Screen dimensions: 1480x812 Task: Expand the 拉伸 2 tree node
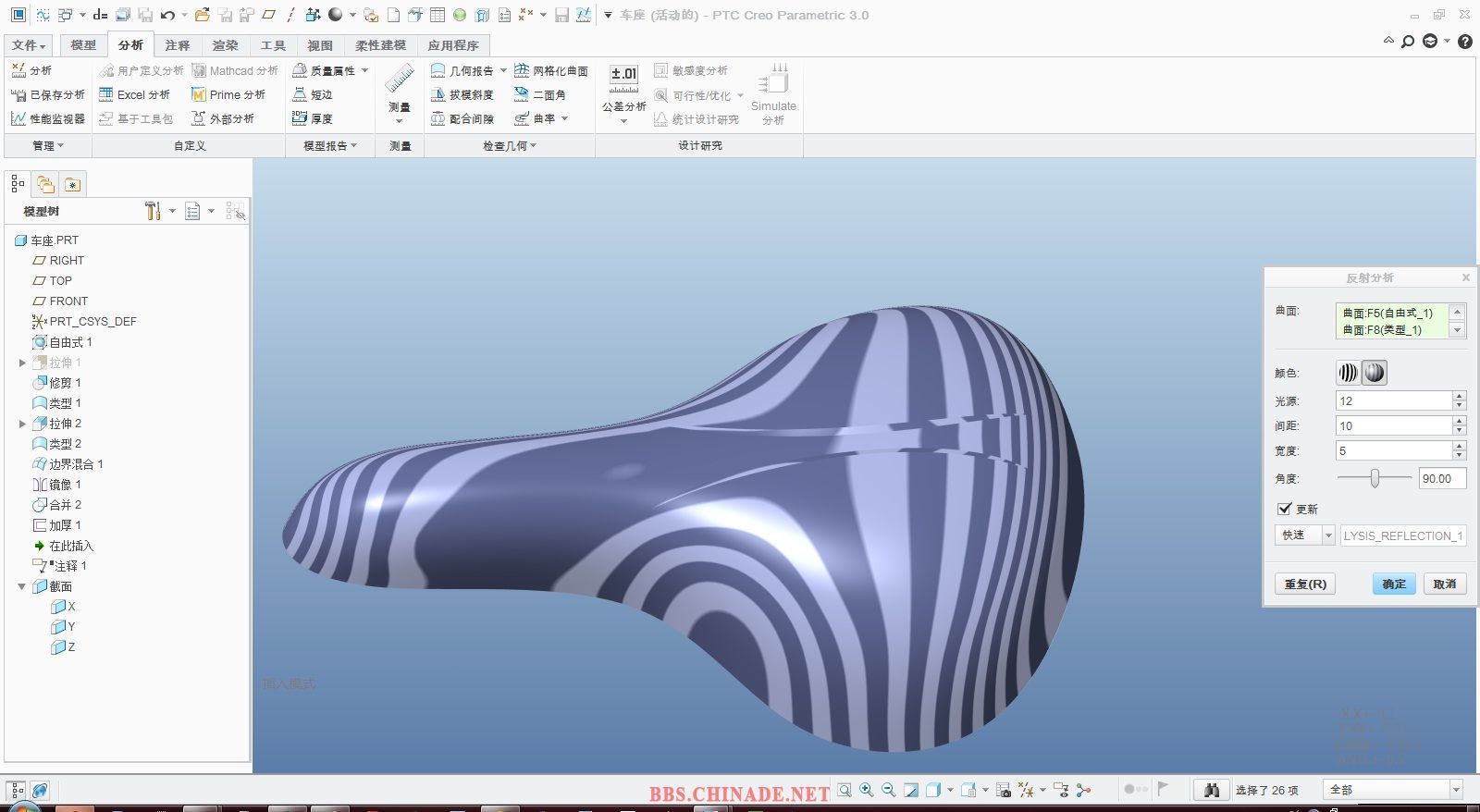click(22, 424)
